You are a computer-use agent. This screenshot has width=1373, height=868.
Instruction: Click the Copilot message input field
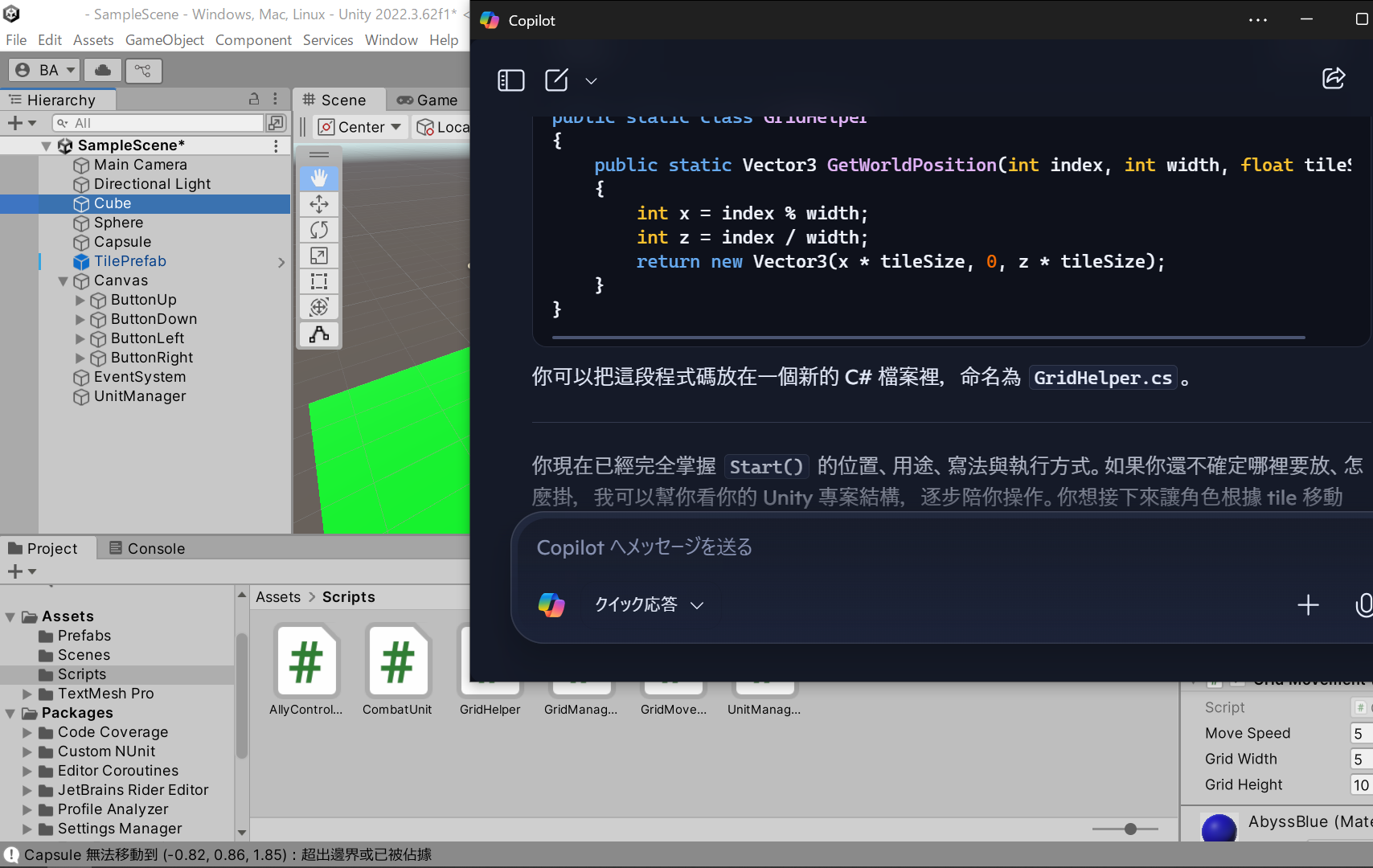[941, 547]
